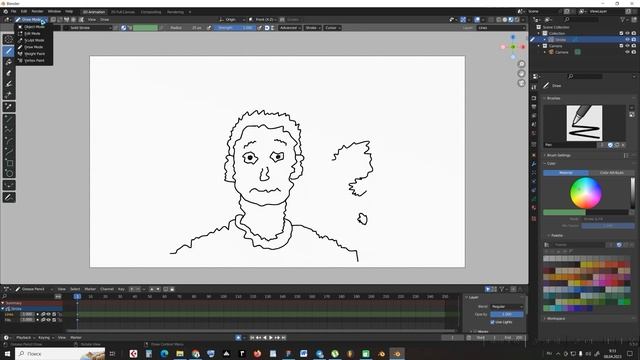Select the Eyedropper tool in the toolbar

pos(9,107)
